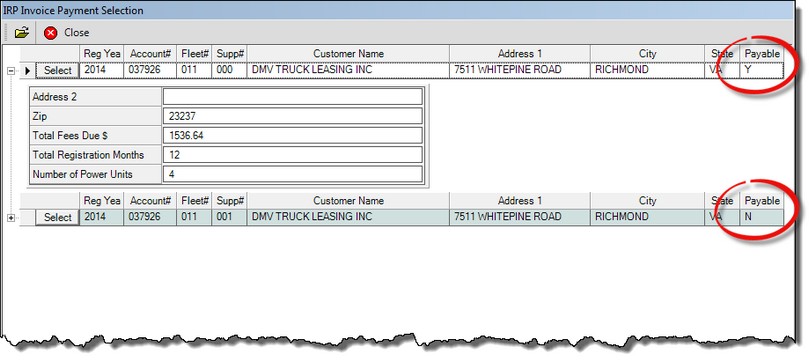Click the row pointer arrow beside Supp 000 row
This screenshot has height=362, width=809.
27,71
